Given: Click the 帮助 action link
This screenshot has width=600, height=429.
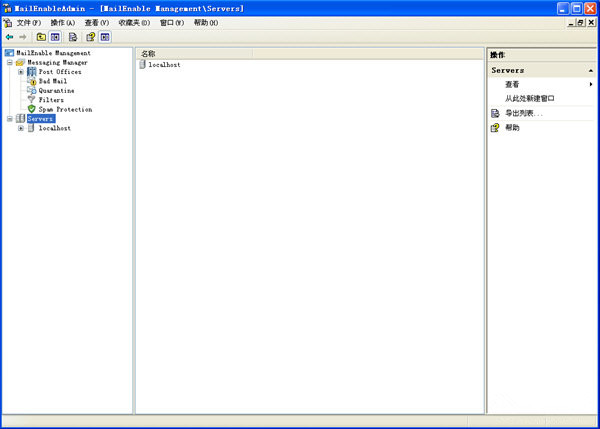Looking at the screenshot, I should (x=512, y=128).
